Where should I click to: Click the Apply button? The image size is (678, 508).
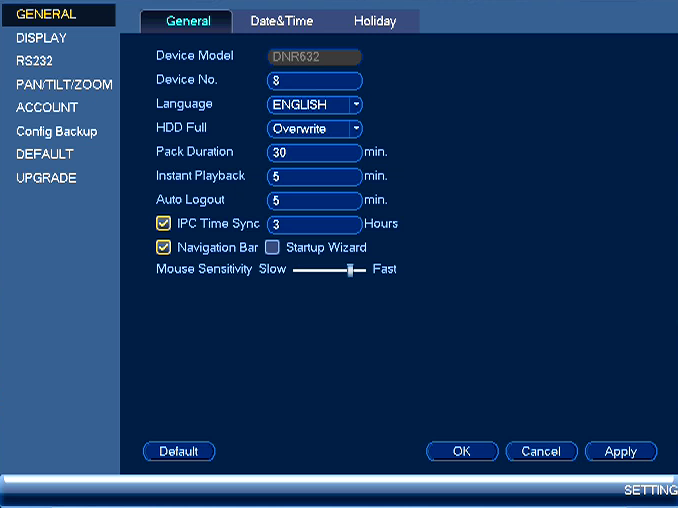pyautogui.click(x=621, y=451)
